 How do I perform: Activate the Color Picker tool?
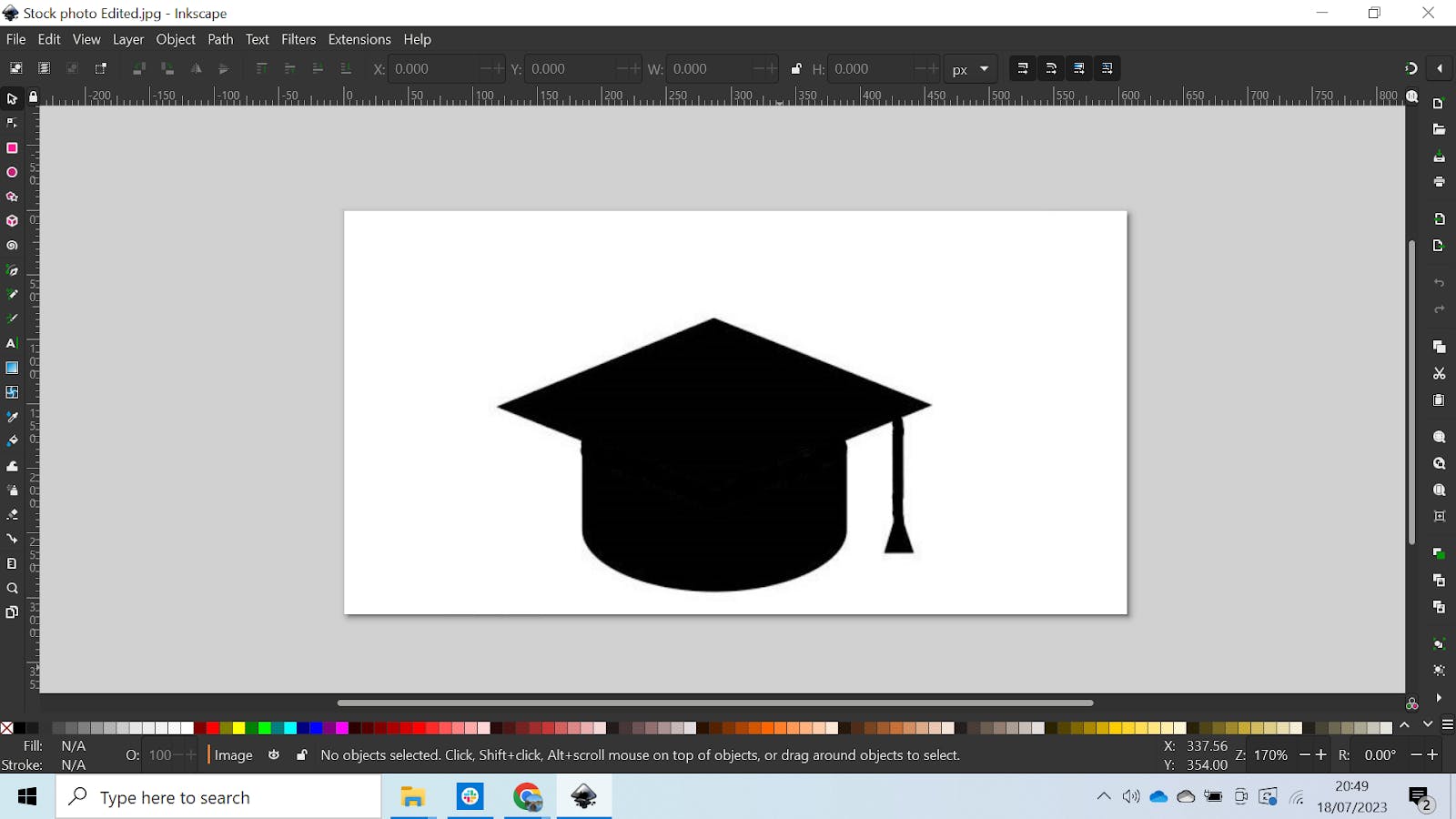coord(12,417)
